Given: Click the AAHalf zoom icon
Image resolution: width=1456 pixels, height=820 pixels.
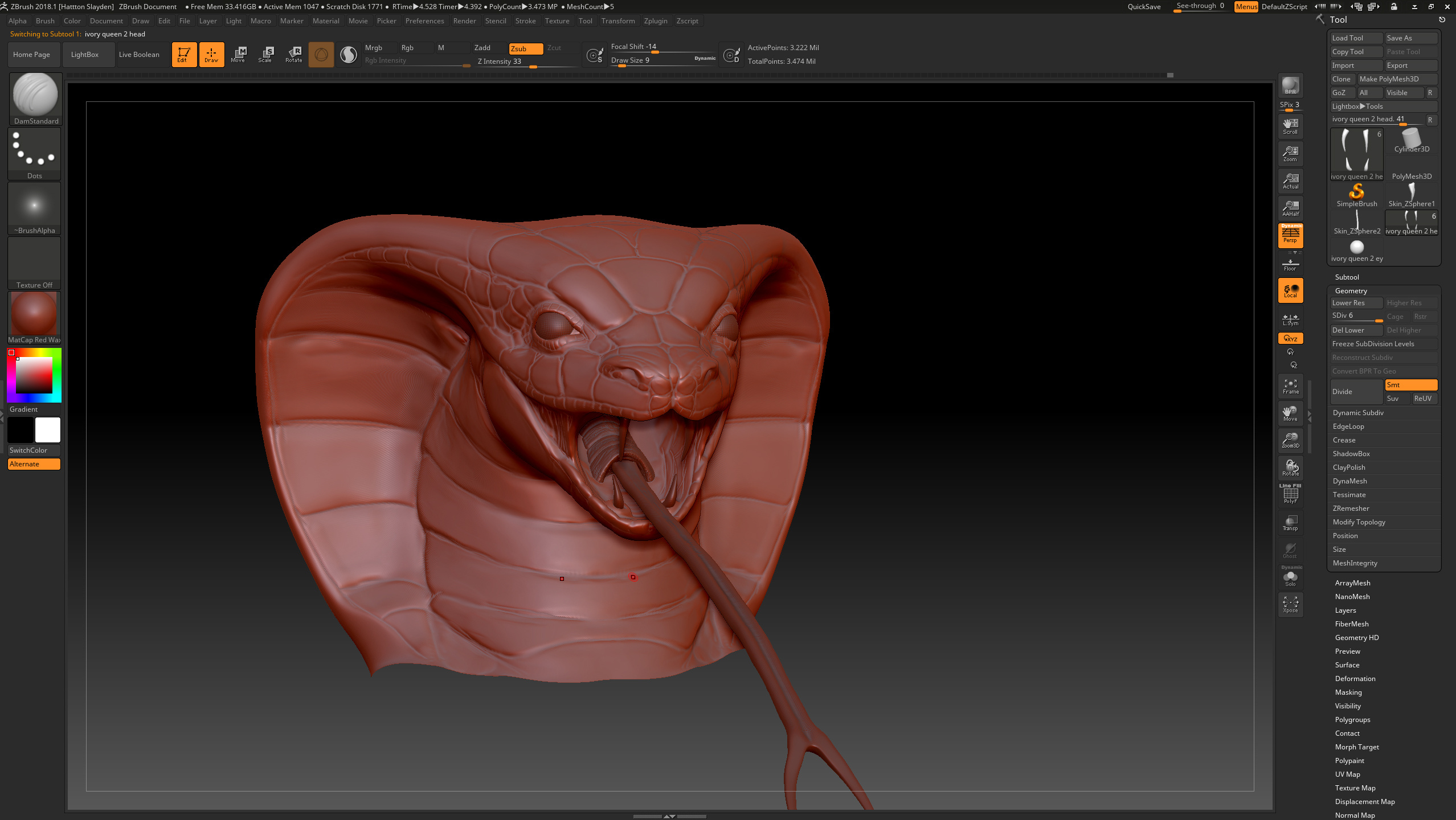Looking at the screenshot, I should [x=1290, y=208].
